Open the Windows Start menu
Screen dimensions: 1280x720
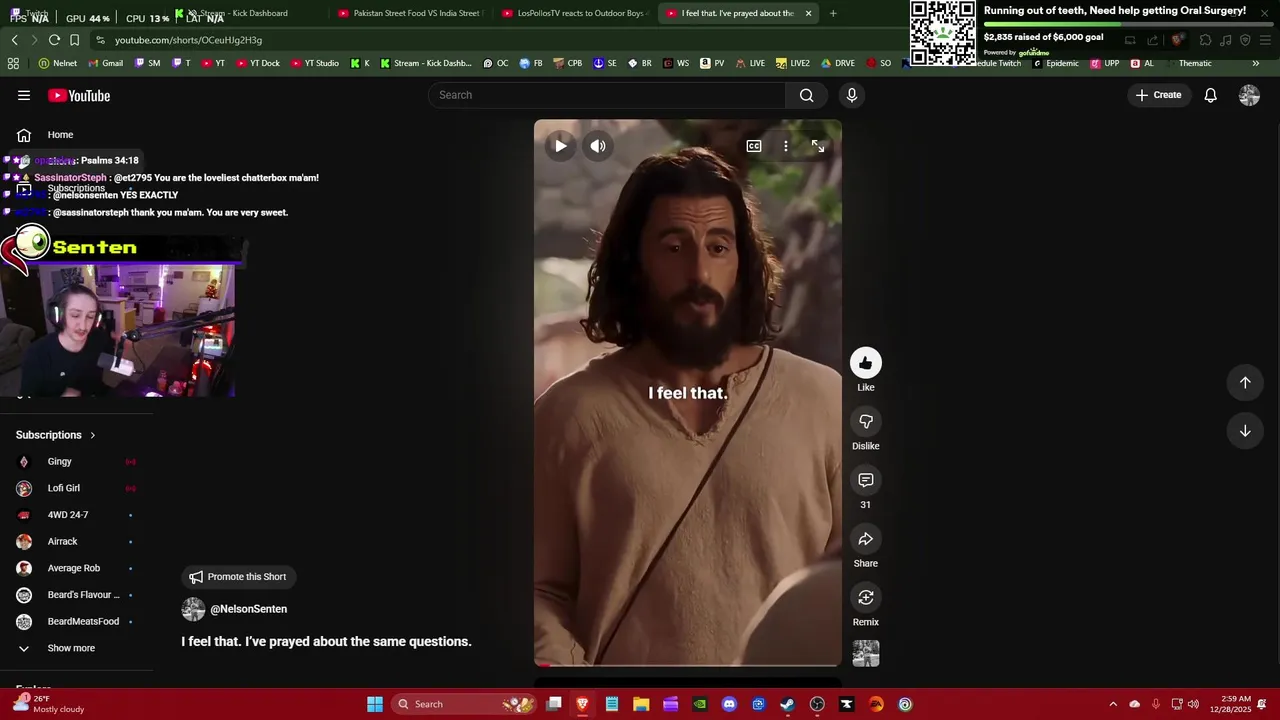[x=375, y=704]
